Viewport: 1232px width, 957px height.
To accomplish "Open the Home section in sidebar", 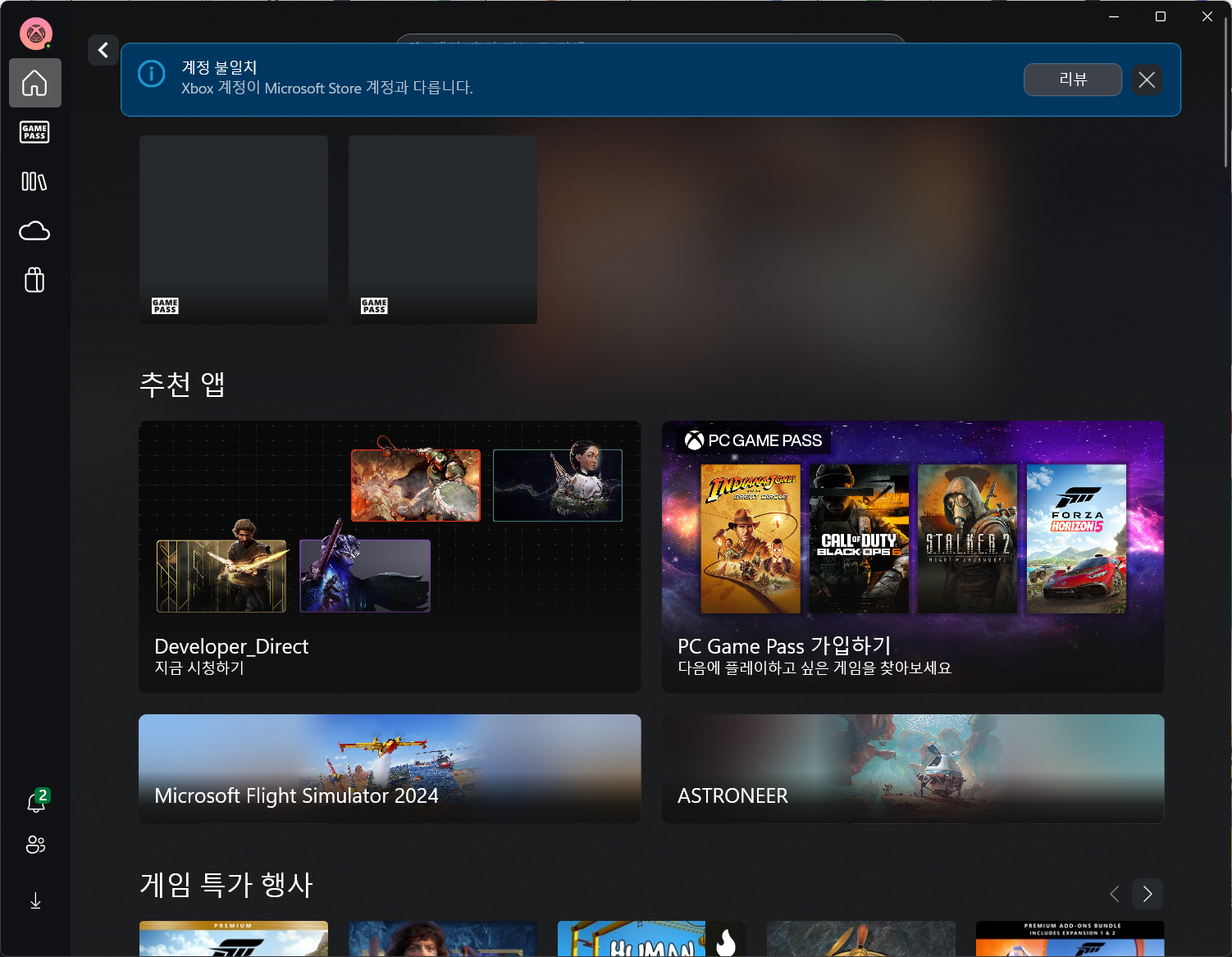I will point(34,83).
